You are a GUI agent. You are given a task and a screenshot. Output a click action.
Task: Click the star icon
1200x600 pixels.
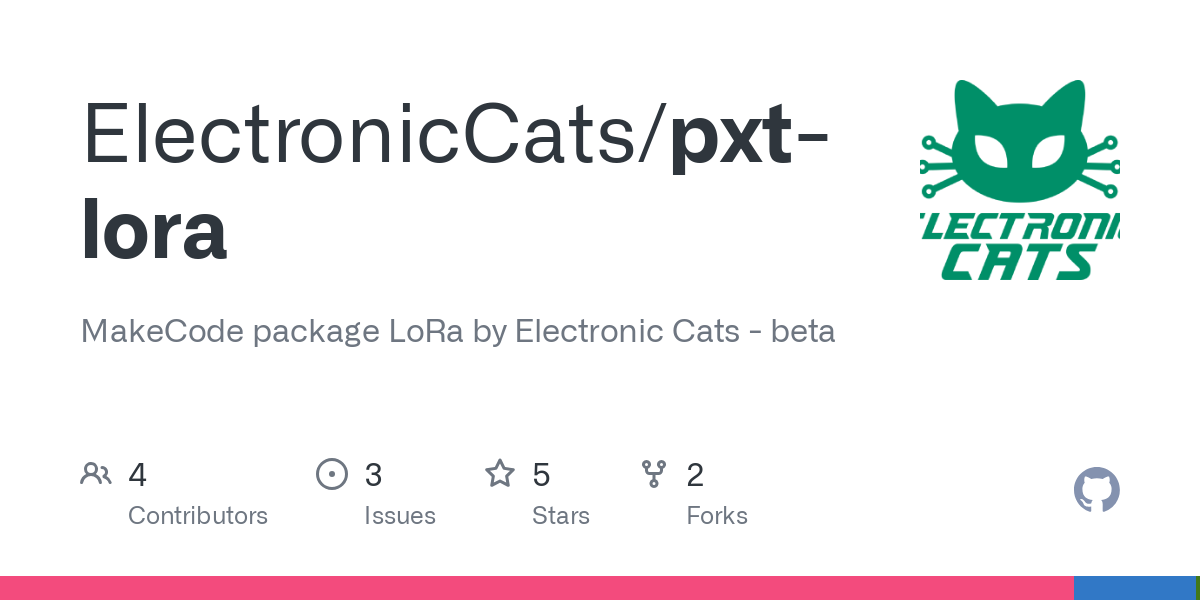coord(499,474)
